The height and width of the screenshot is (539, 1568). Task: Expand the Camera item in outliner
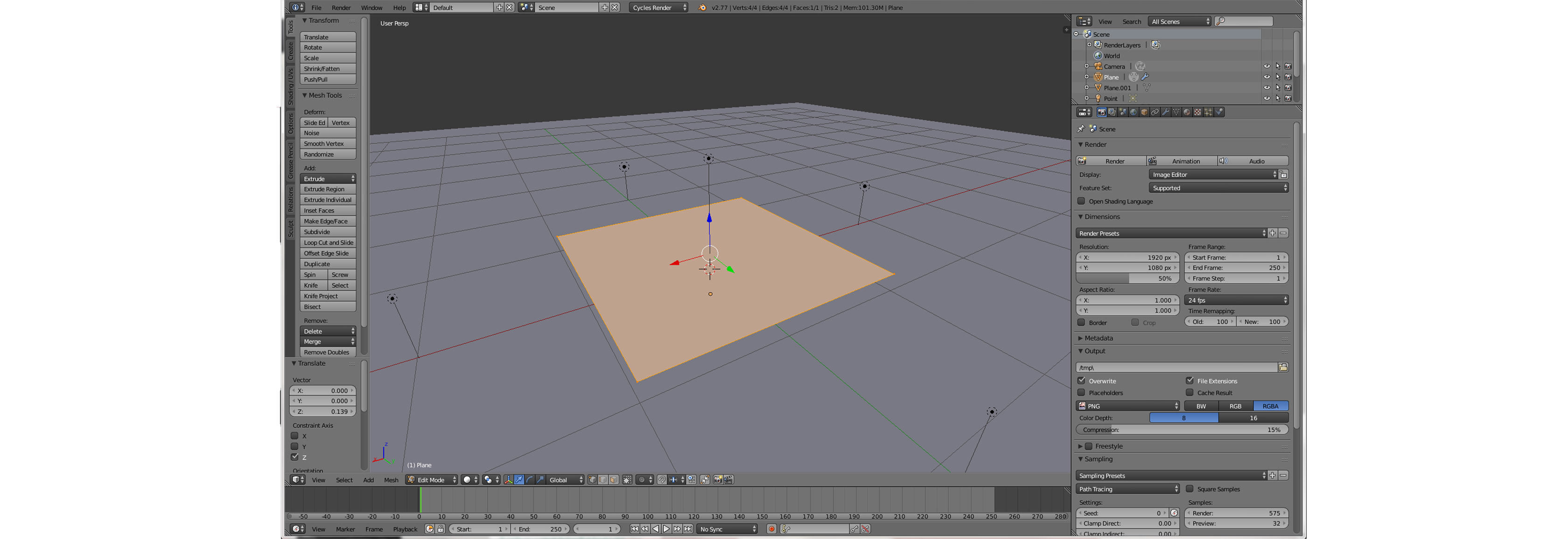point(1086,66)
